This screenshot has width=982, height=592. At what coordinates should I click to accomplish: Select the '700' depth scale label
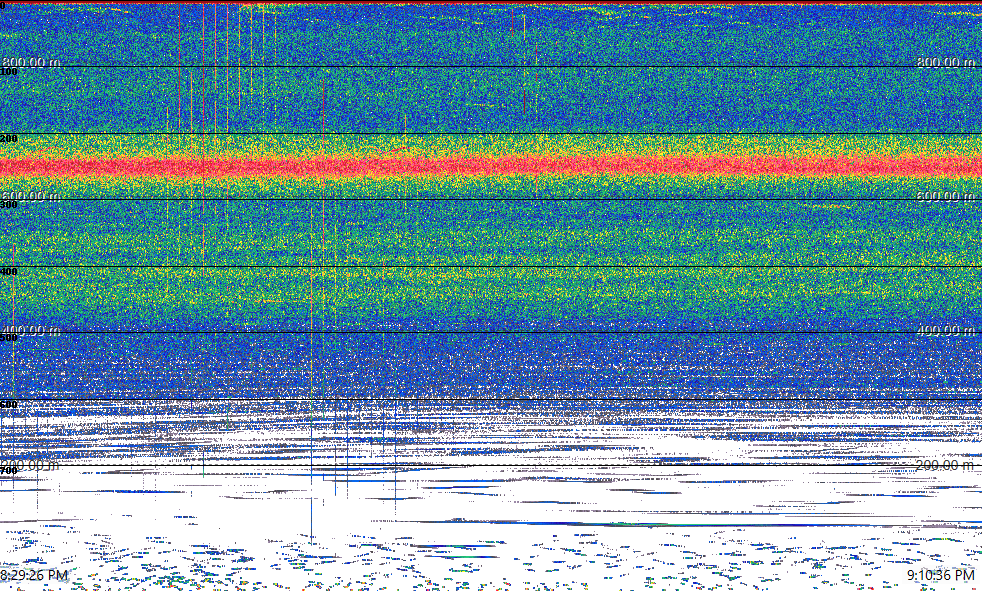[9, 470]
